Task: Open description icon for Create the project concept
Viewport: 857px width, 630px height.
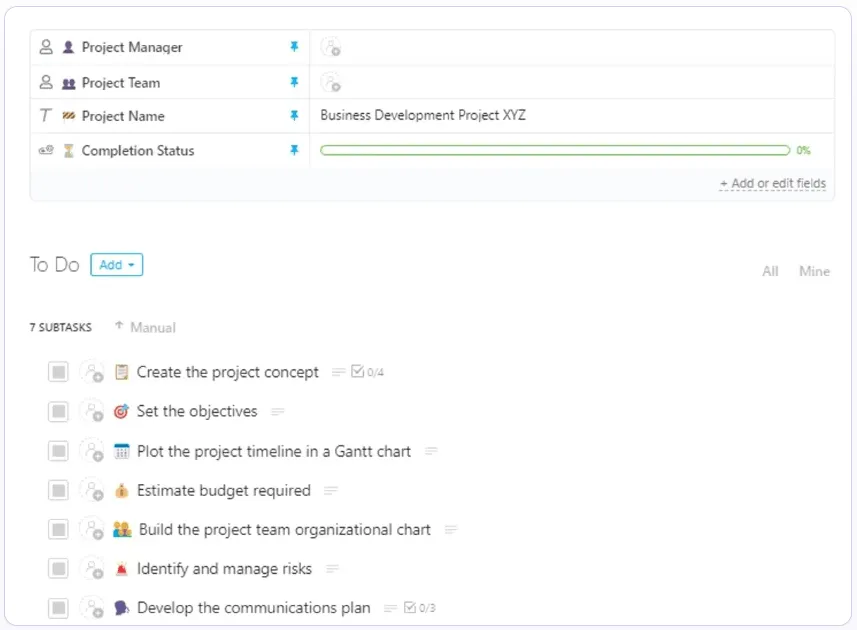Action: click(338, 372)
